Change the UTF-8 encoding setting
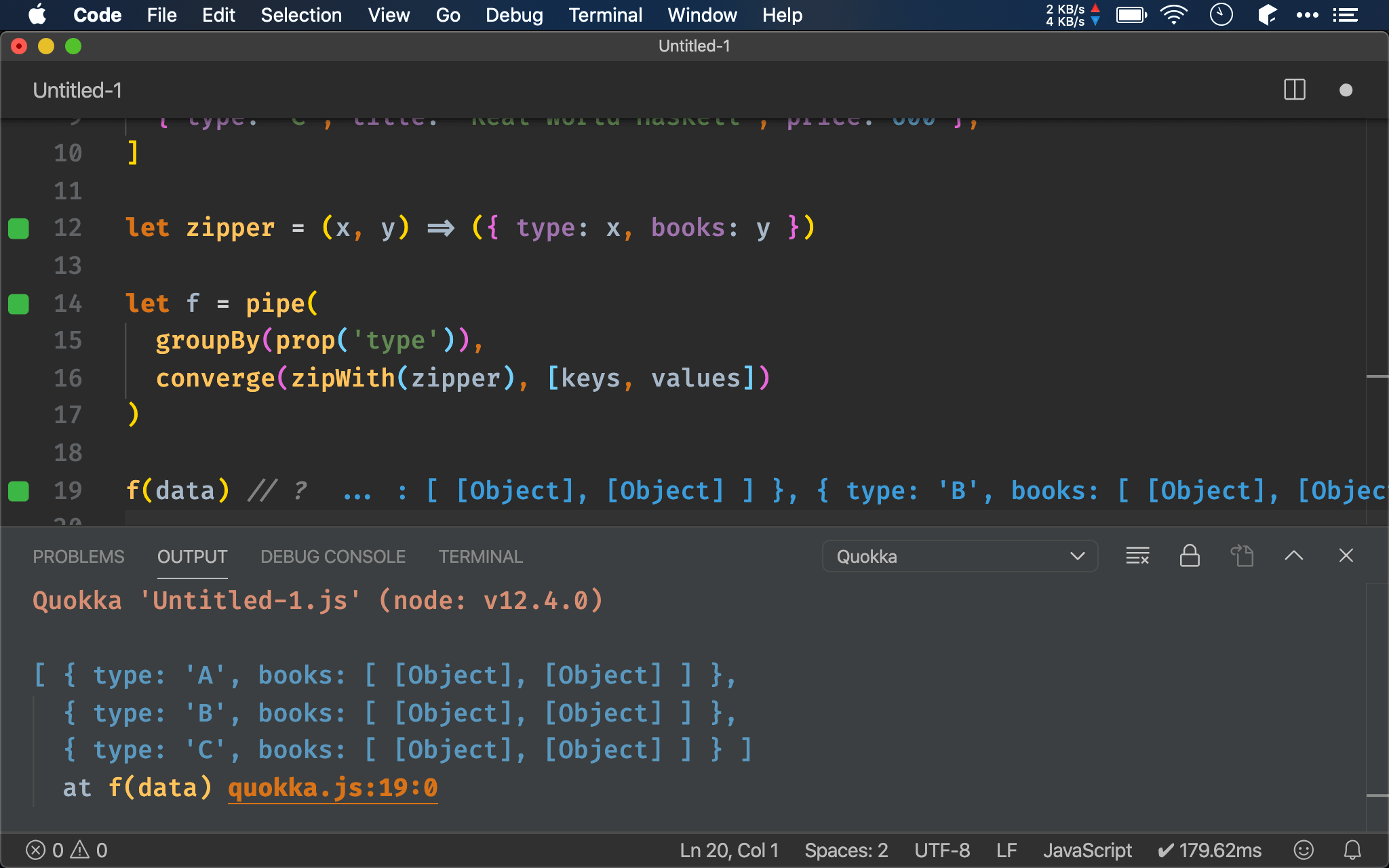This screenshot has width=1389, height=868. (x=942, y=850)
